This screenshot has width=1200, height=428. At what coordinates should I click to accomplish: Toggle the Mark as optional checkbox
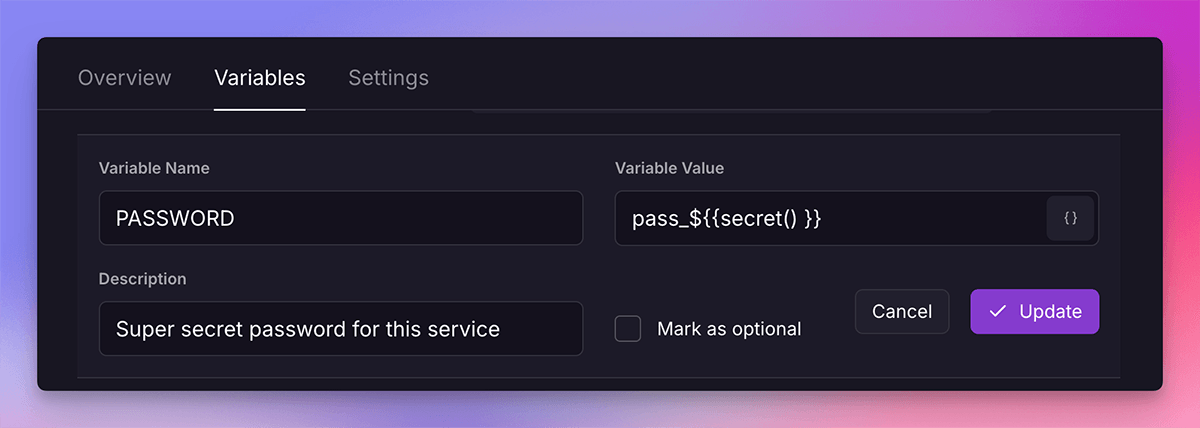[628, 328]
